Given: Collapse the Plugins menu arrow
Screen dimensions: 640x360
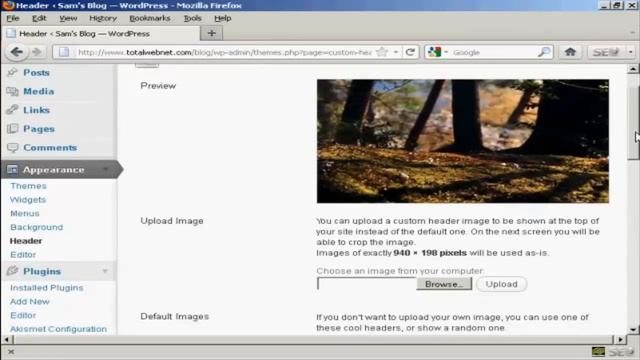Looking at the screenshot, I should pos(105,271).
